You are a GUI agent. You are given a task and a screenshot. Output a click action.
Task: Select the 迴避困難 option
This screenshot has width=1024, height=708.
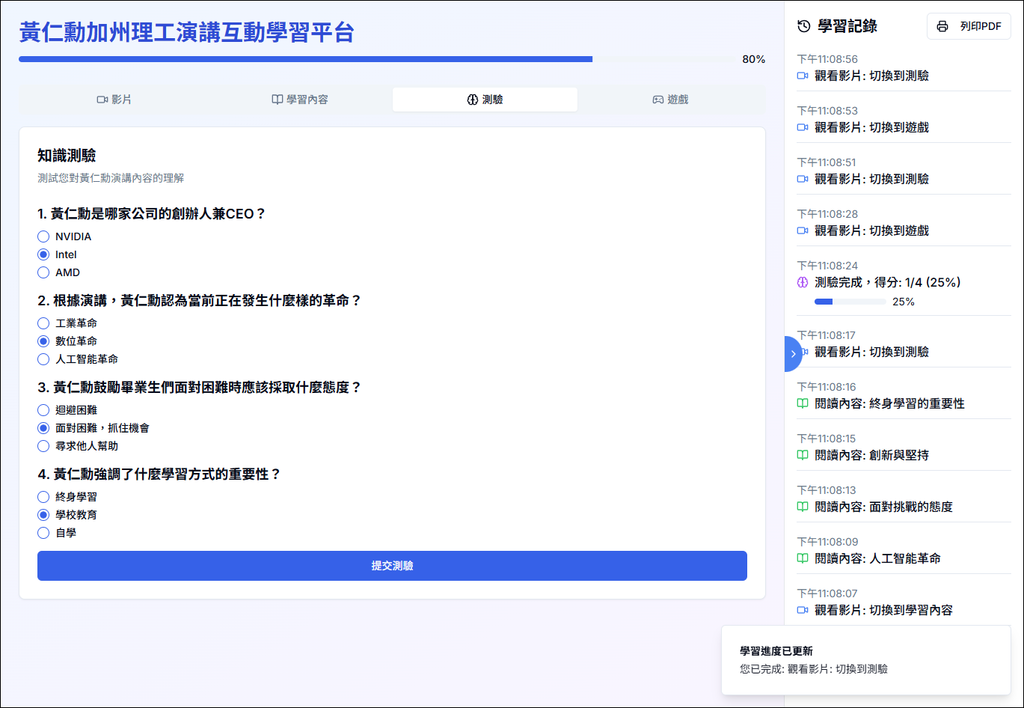point(43,410)
